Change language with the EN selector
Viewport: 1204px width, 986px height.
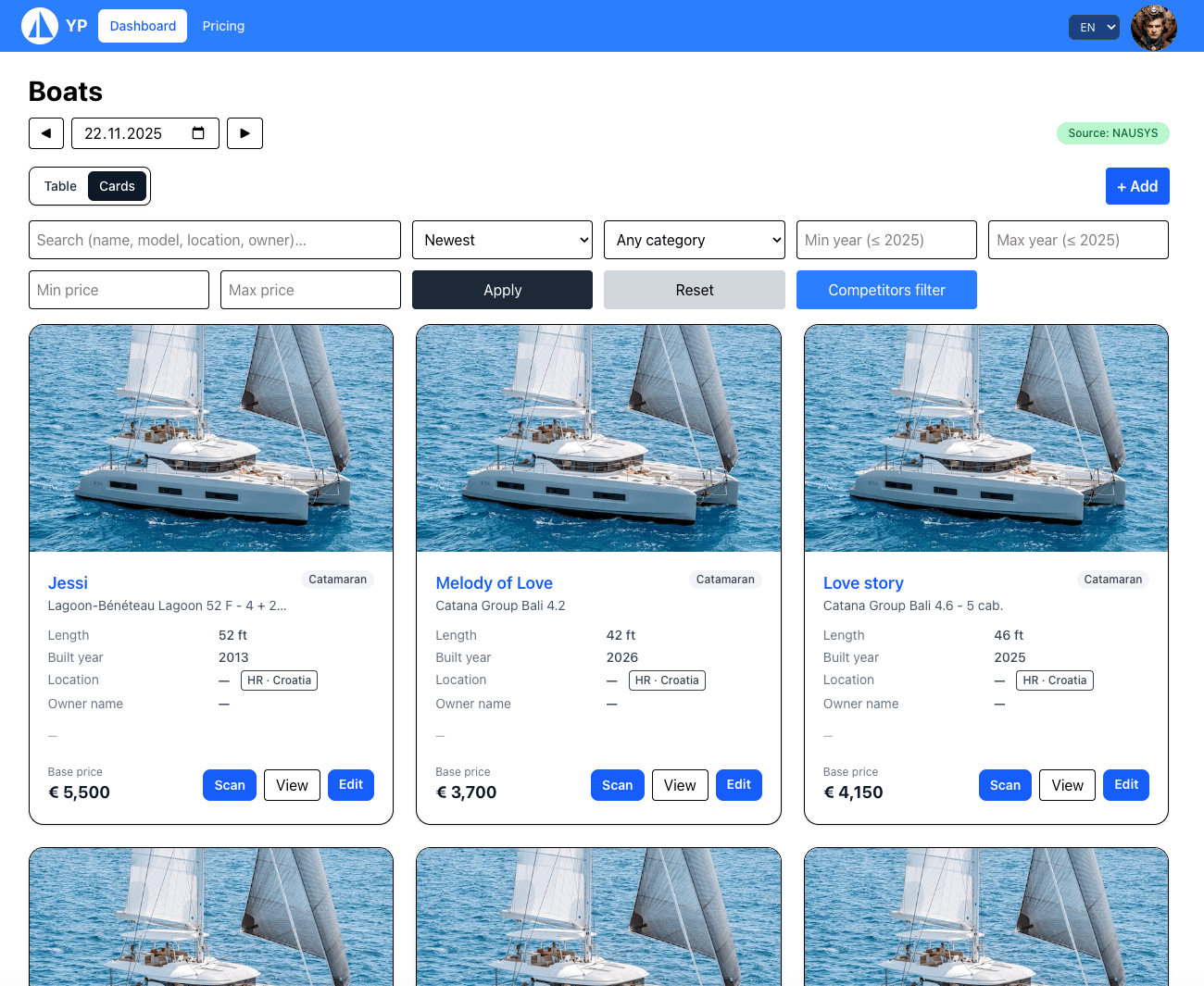coord(1094,27)
